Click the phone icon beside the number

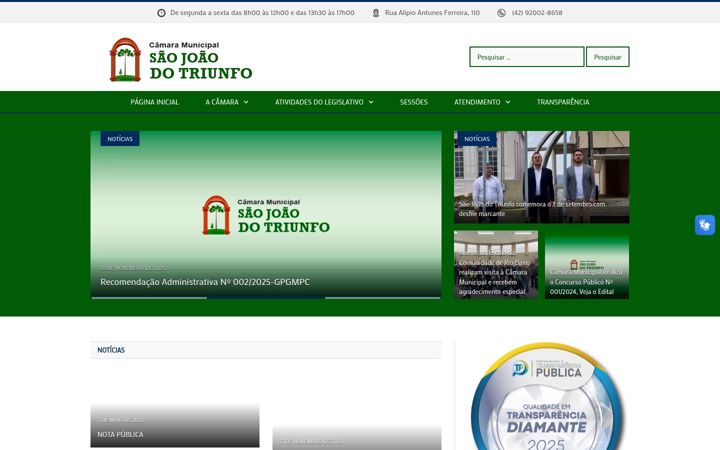click(x=501, y=13)
